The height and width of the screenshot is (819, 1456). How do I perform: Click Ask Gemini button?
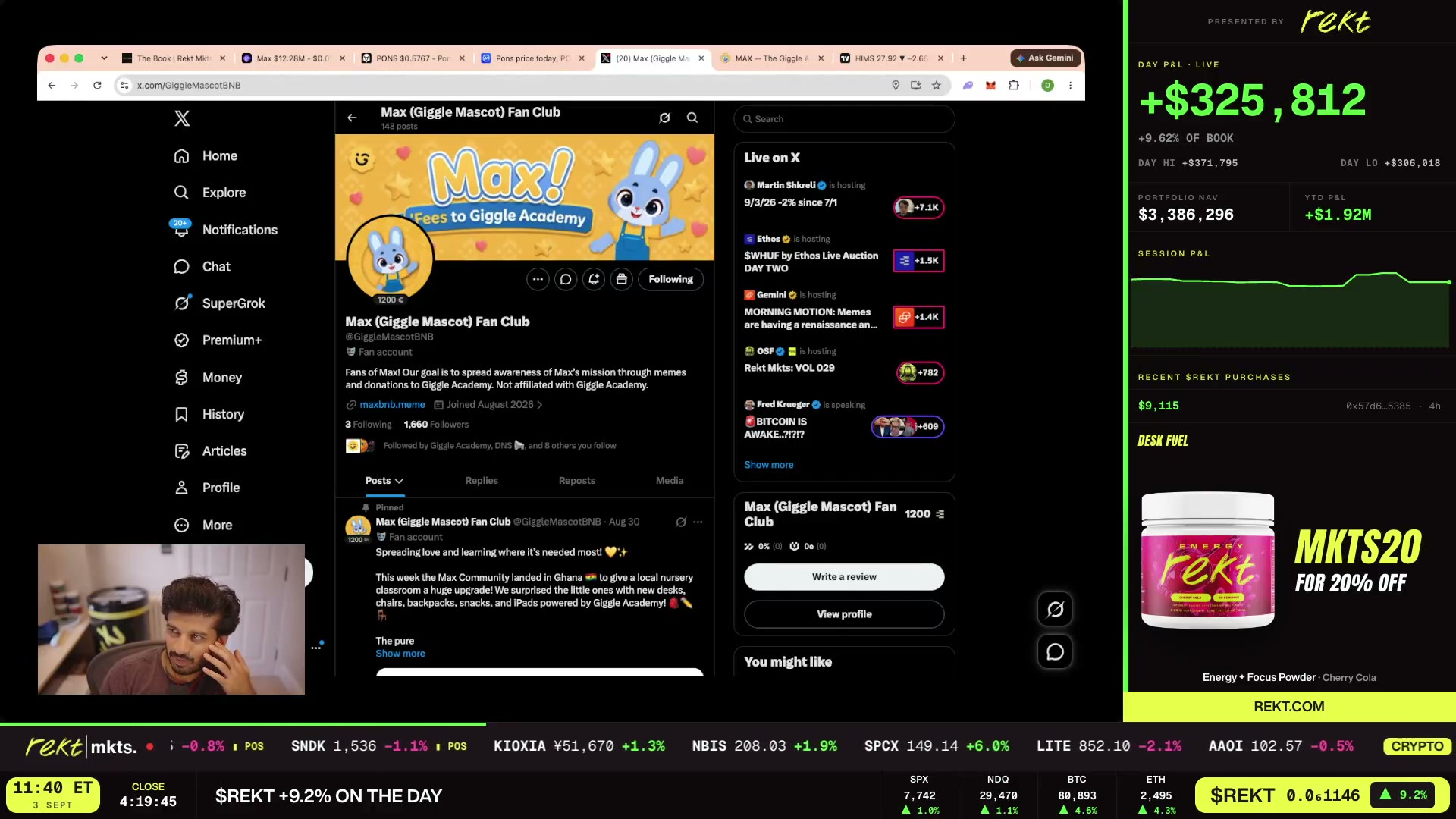1045,58
